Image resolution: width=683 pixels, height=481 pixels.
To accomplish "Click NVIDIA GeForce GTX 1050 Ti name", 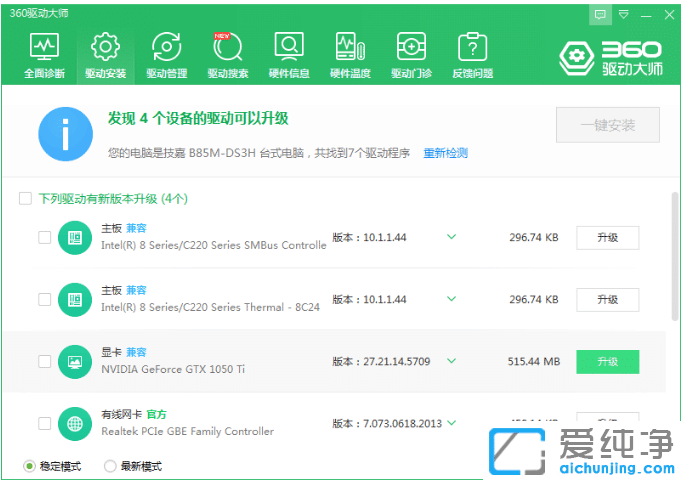I will tap(173, 369).
